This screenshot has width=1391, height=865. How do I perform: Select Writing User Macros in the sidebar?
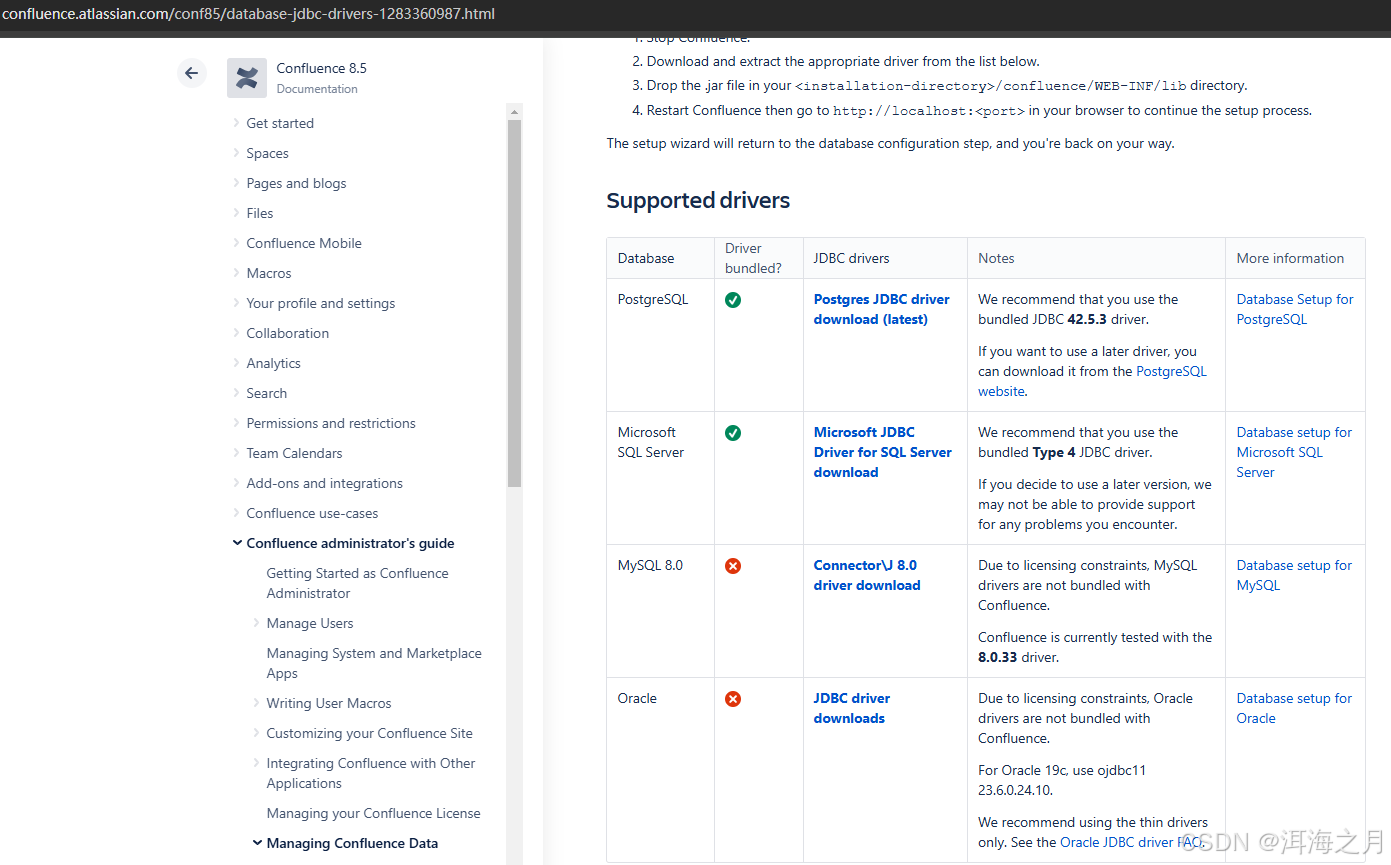click(x=330, y=703)
